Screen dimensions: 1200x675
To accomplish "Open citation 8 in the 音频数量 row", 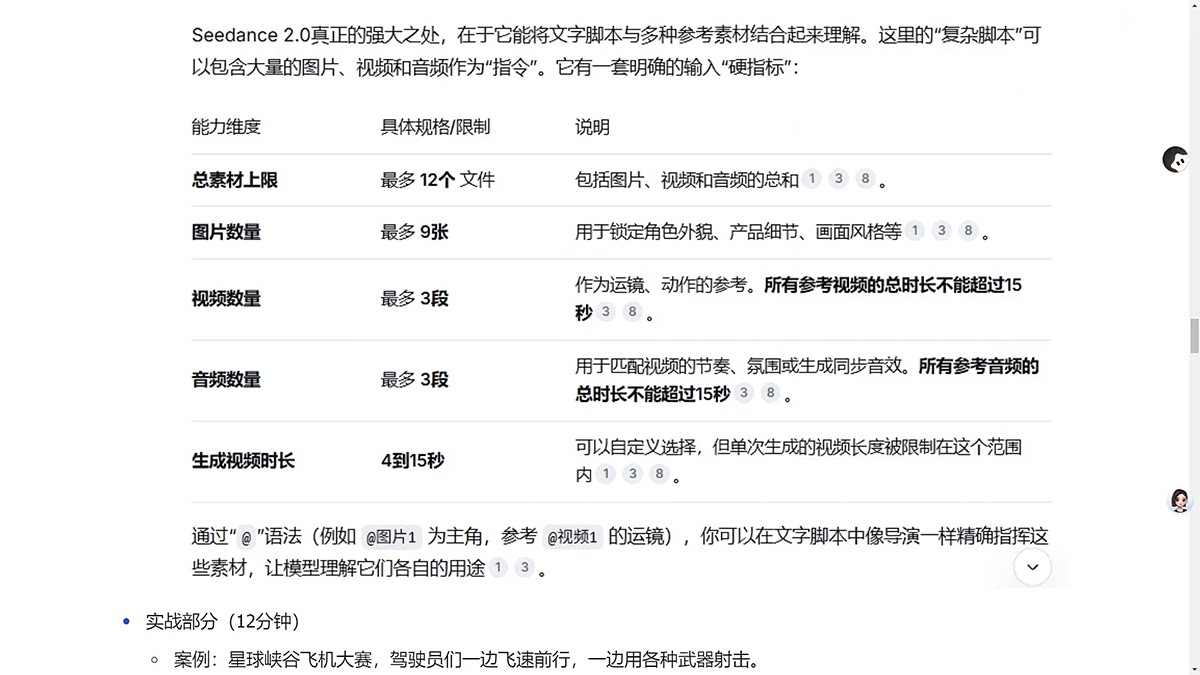I will [x=771, y=394].
